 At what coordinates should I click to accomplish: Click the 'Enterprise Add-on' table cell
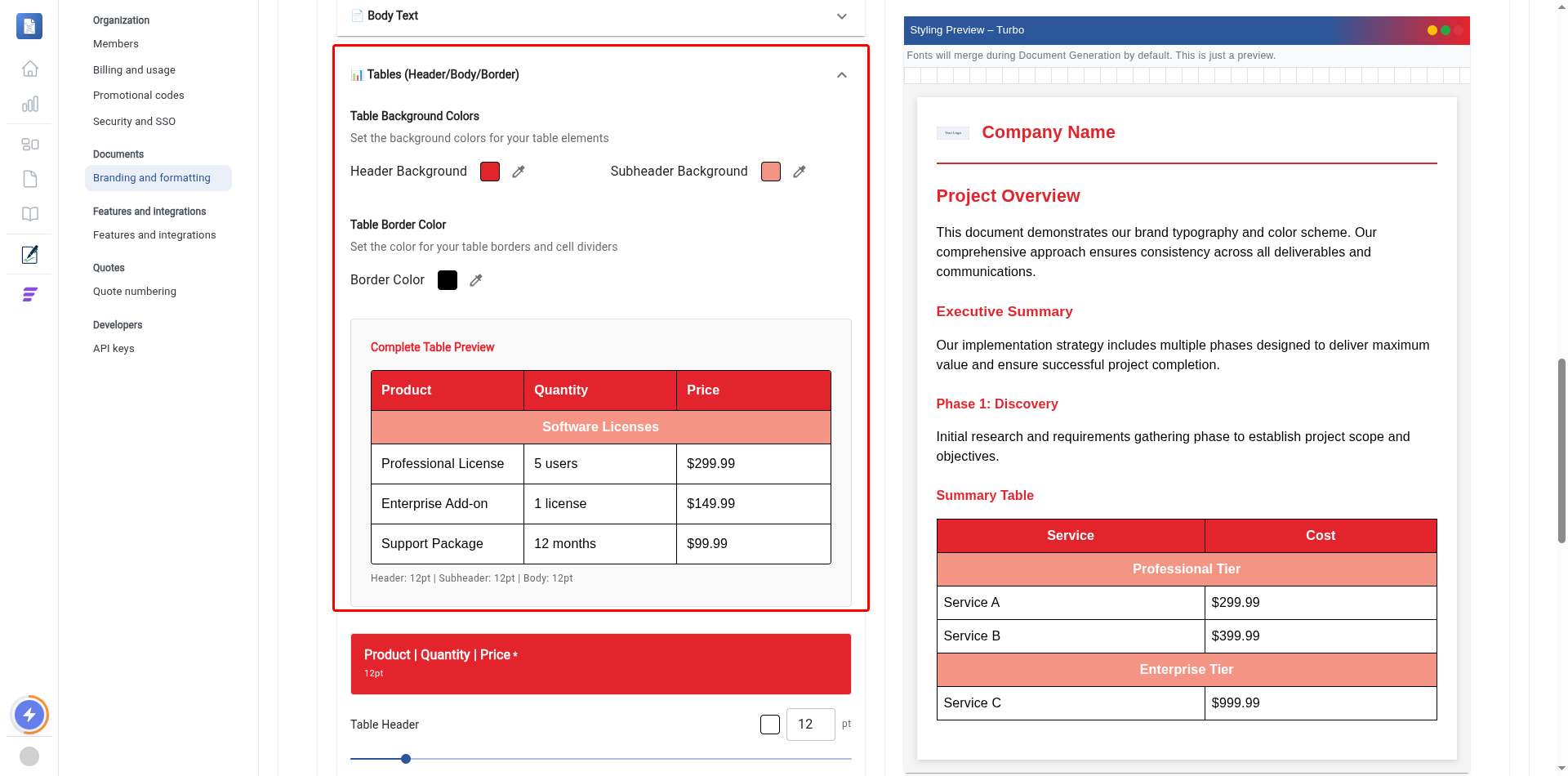448,504
